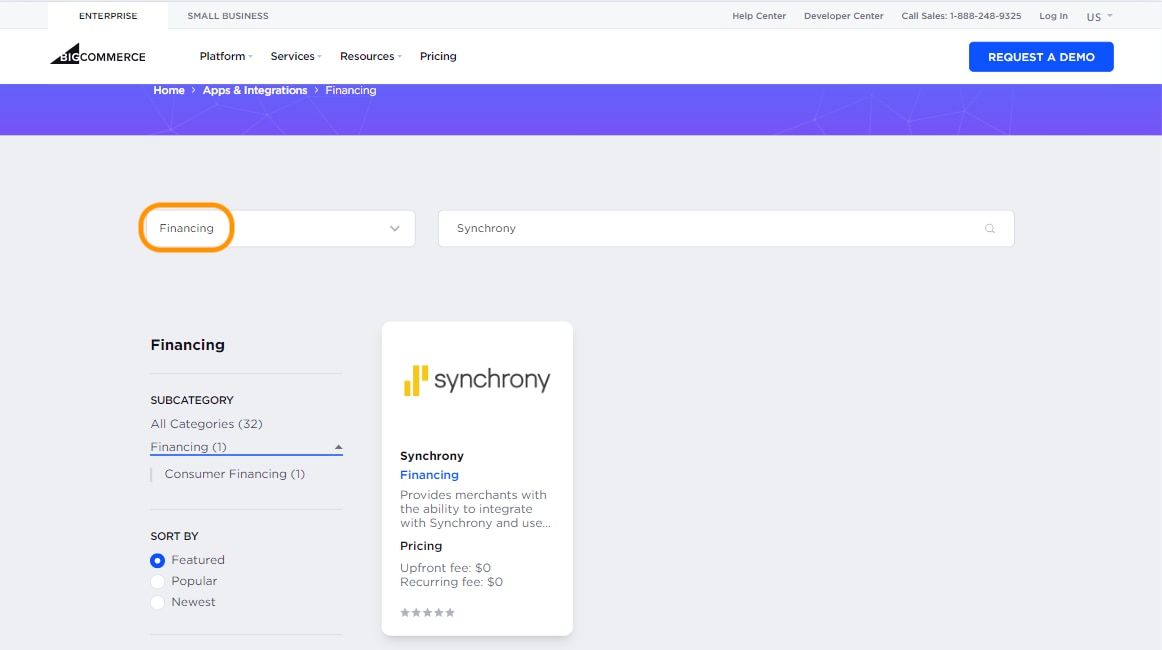This screenshot has width=1162, height=650.
Task: Select the Featured sort option
Action: (x=157, y=560)
